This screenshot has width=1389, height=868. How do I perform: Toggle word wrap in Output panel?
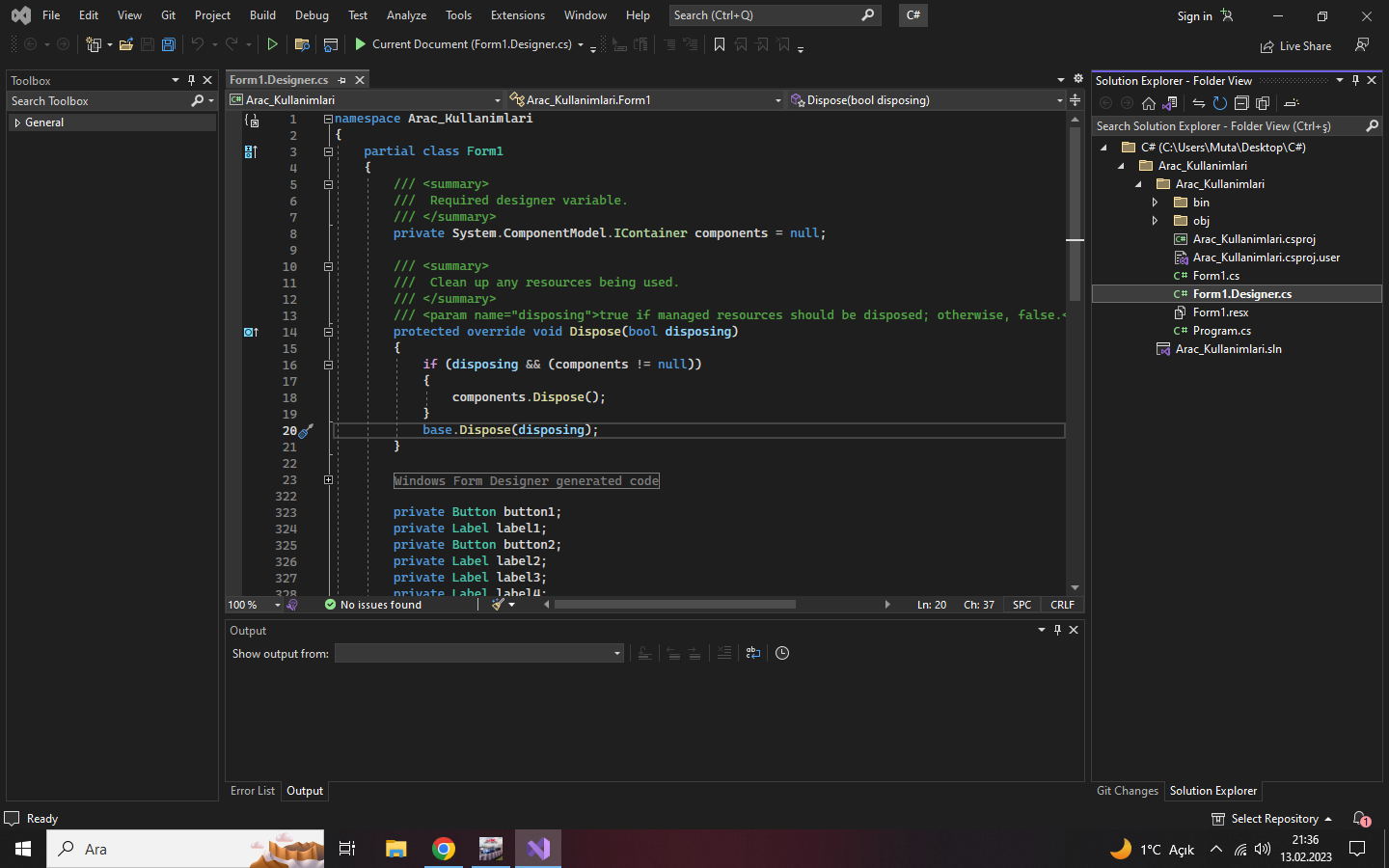pos(753,653)
